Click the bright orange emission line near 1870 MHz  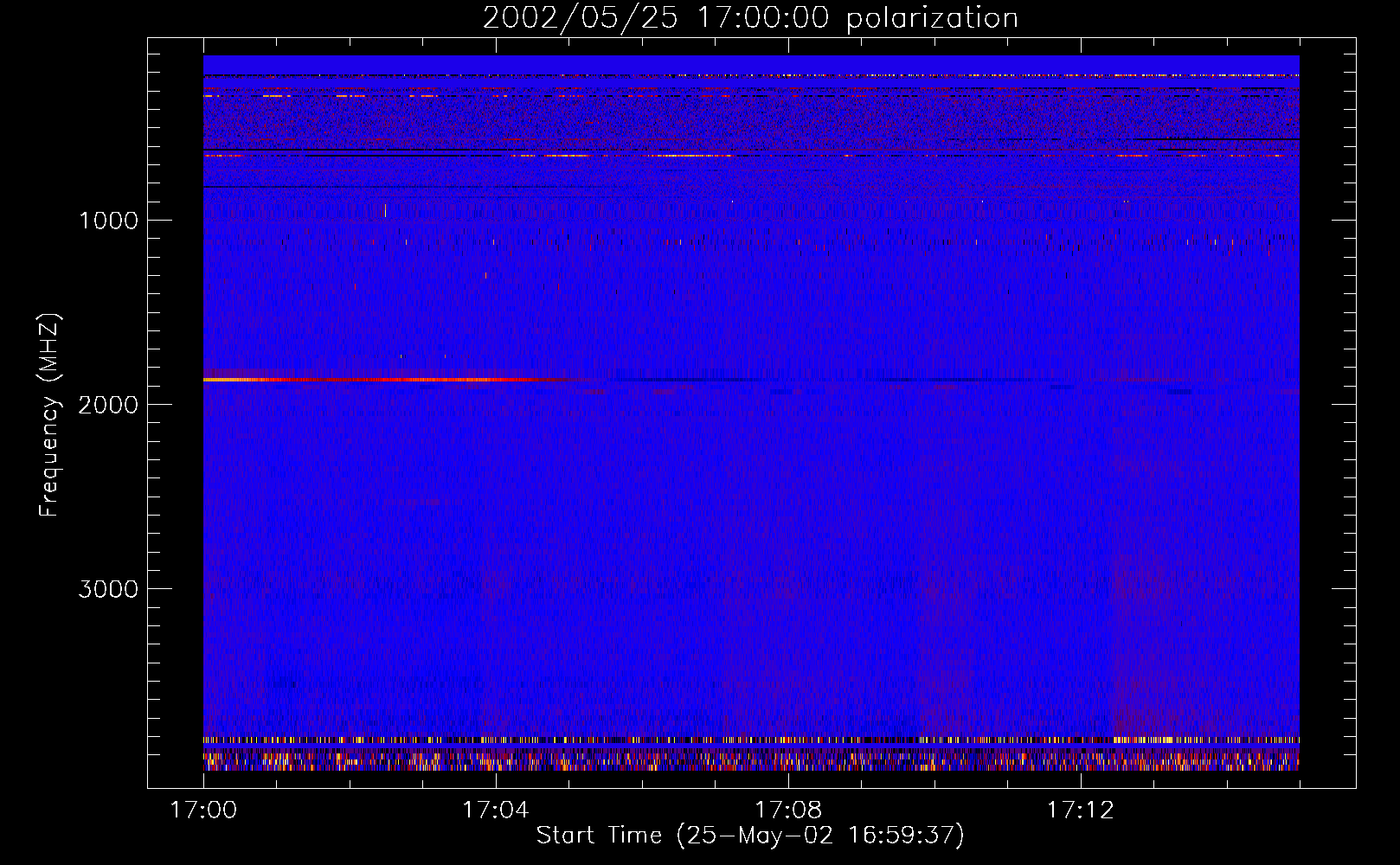(x=389, y=380)
